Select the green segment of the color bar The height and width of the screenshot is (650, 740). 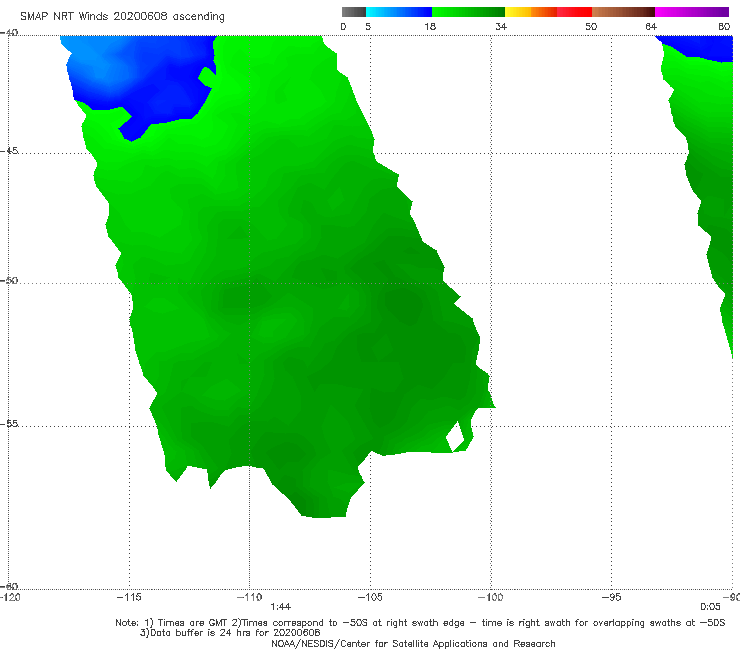(468, 12)
